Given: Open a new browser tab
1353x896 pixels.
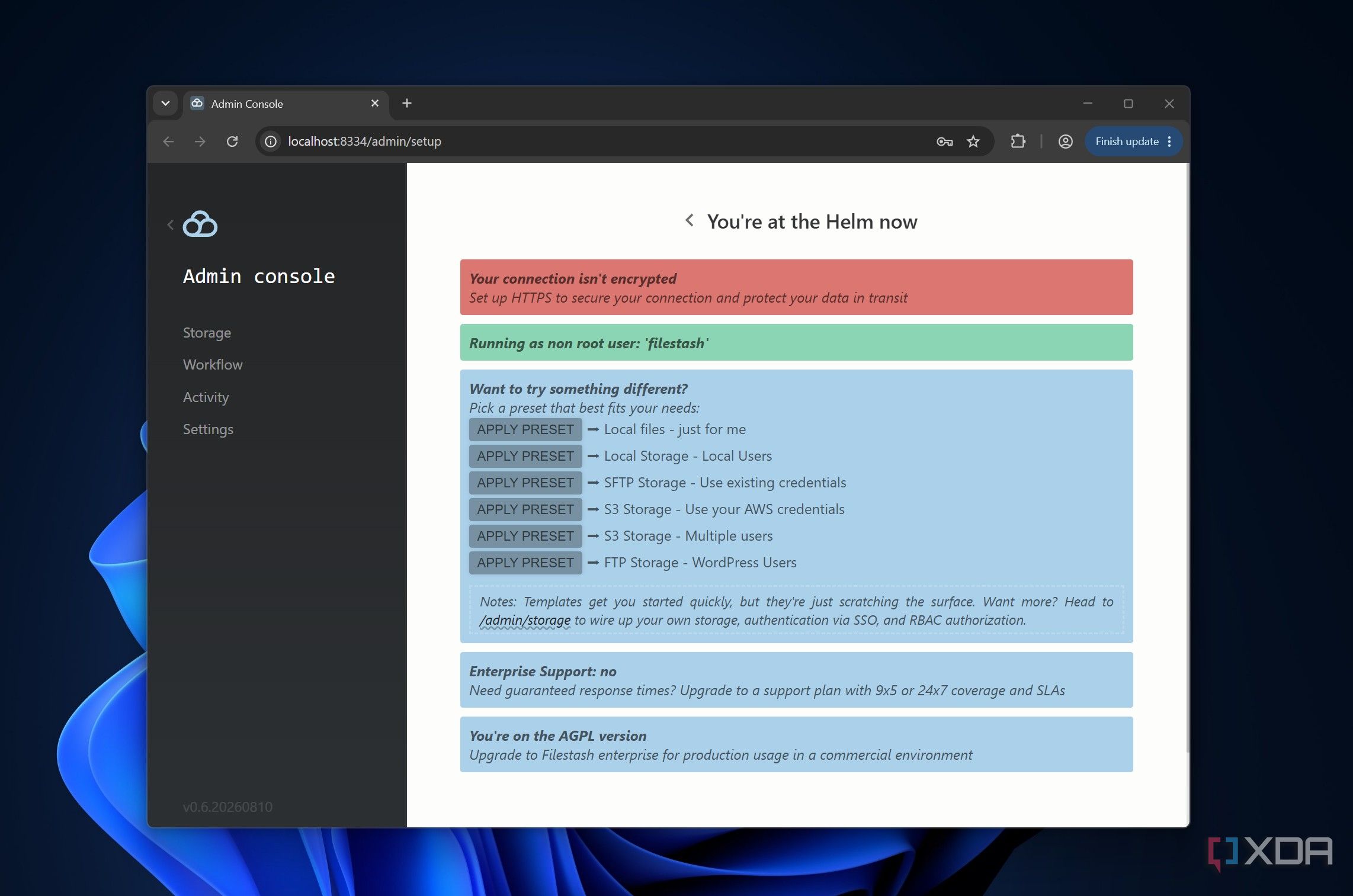Looking at the screenshot, I should 407,104.
